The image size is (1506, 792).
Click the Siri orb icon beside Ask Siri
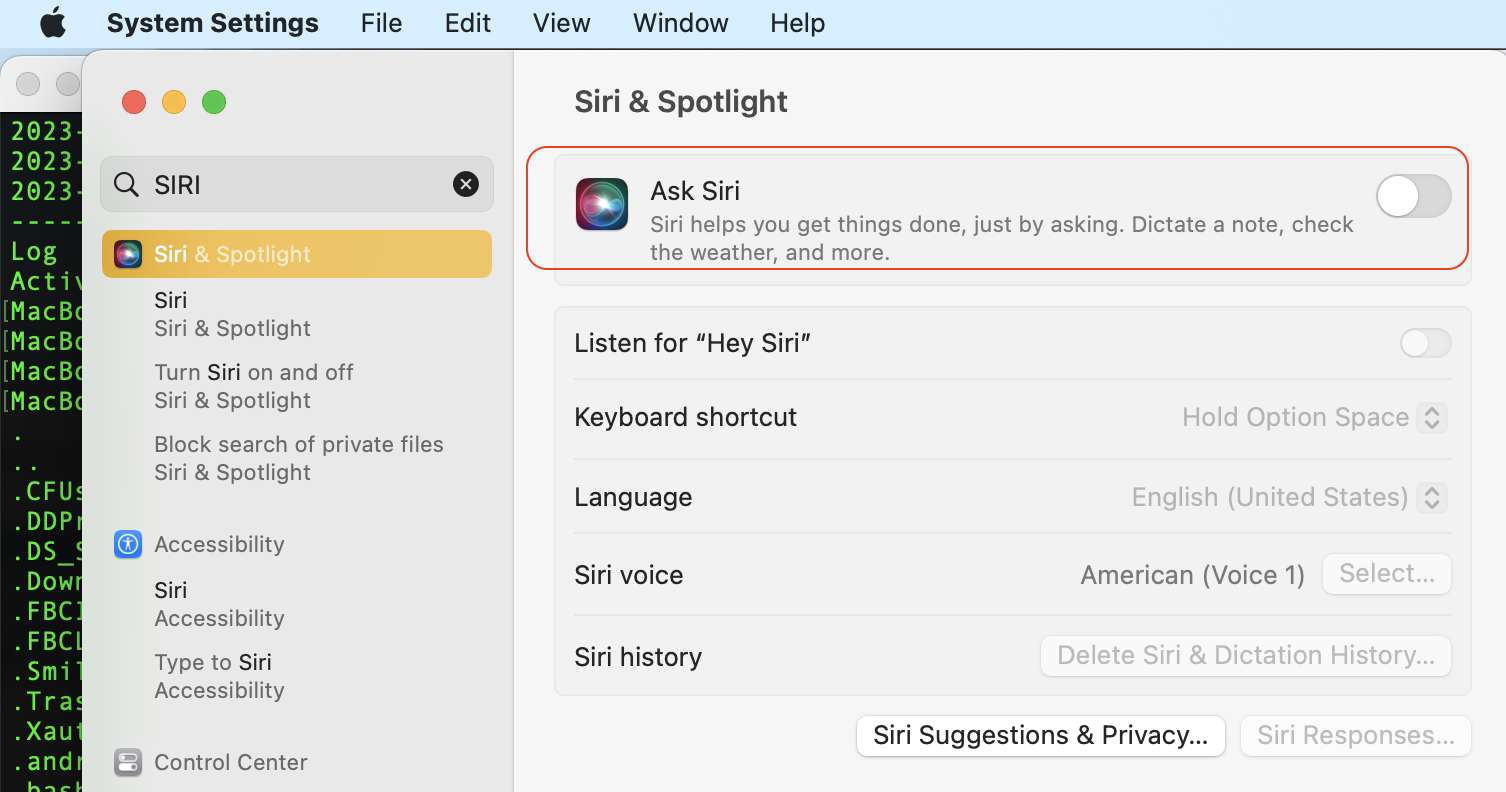coord(602,204)
